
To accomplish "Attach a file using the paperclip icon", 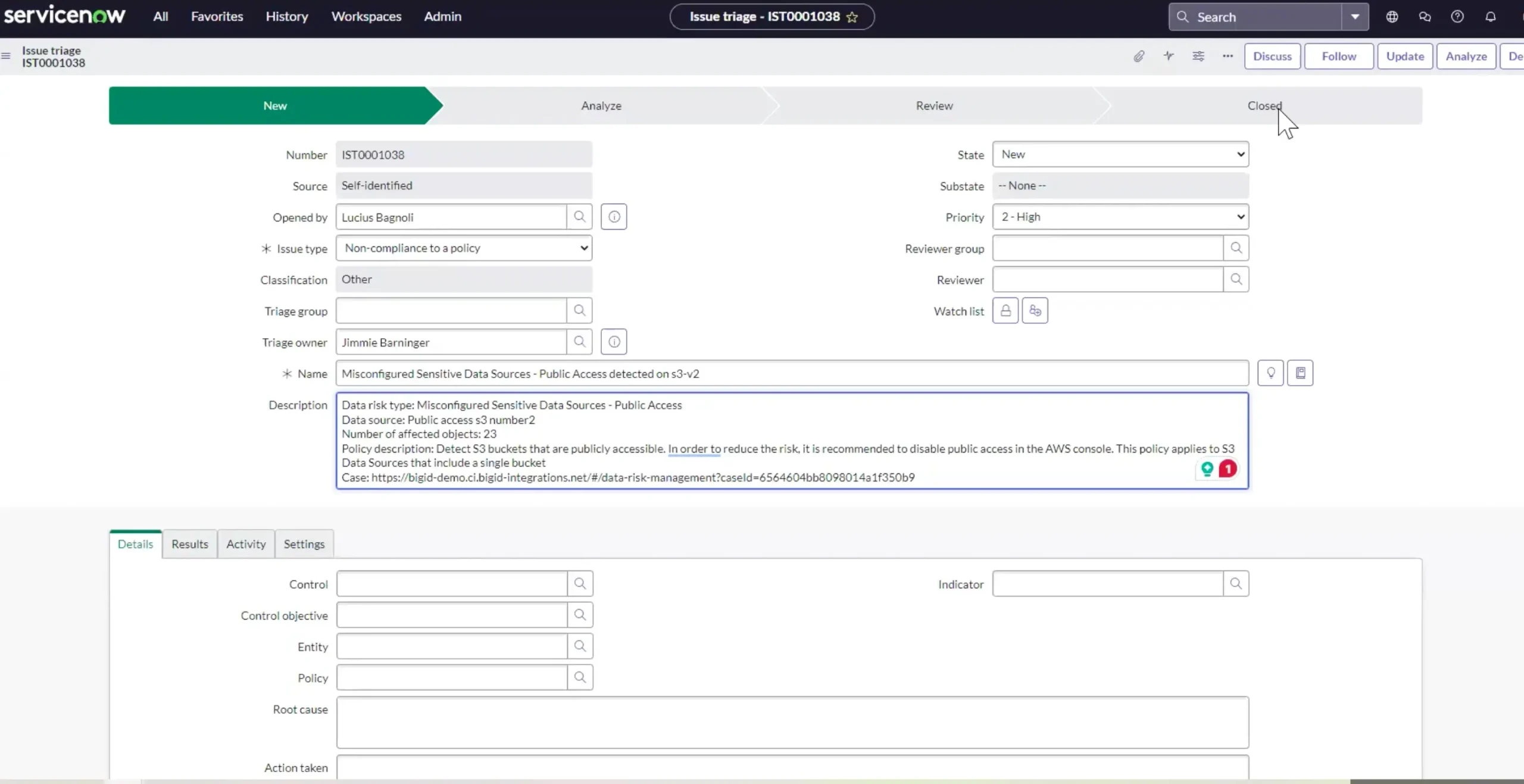I will (1139, 56).
